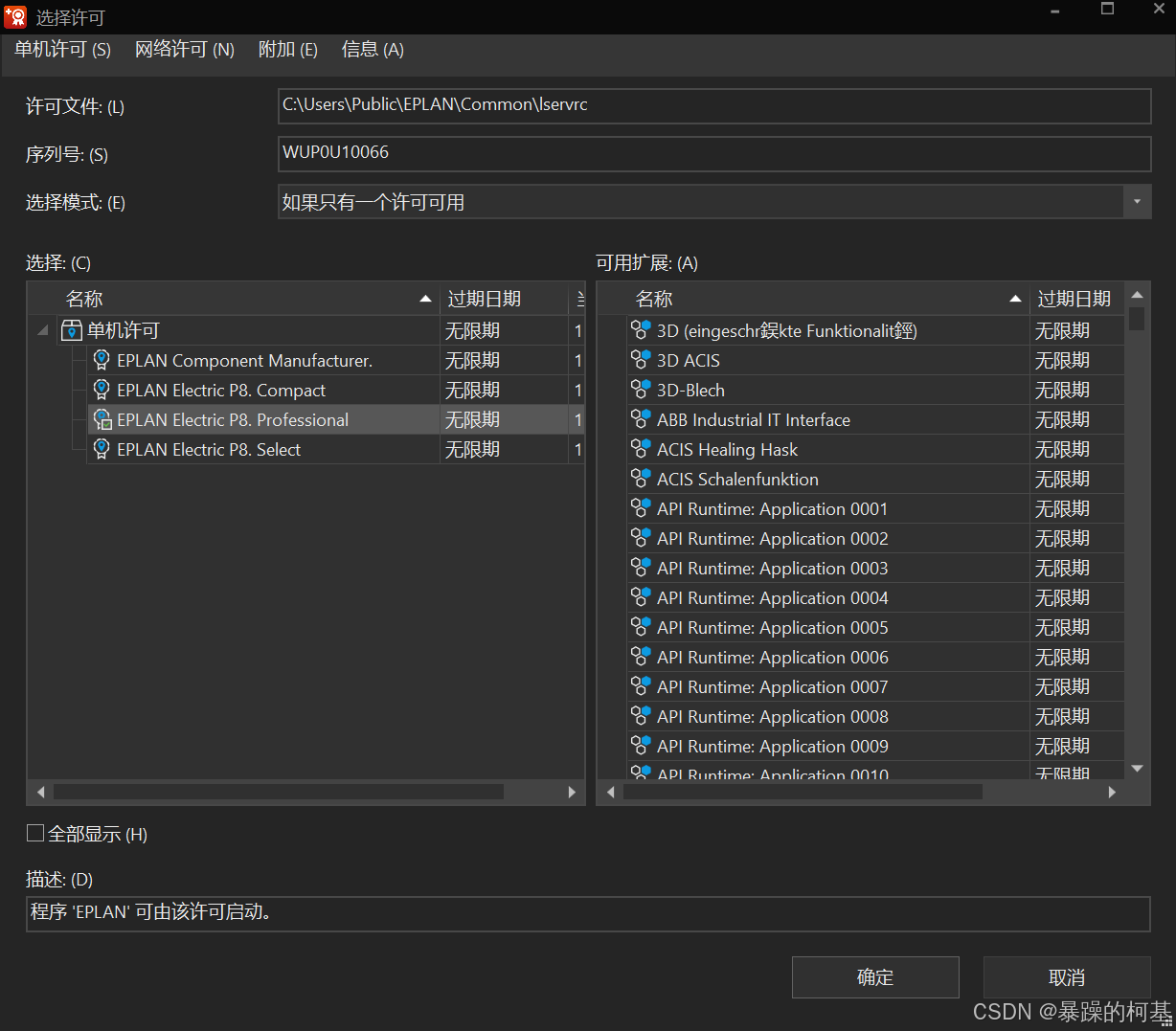Select the ACIS Healing Hask text

pyautogui.click(x=727, y=449)
